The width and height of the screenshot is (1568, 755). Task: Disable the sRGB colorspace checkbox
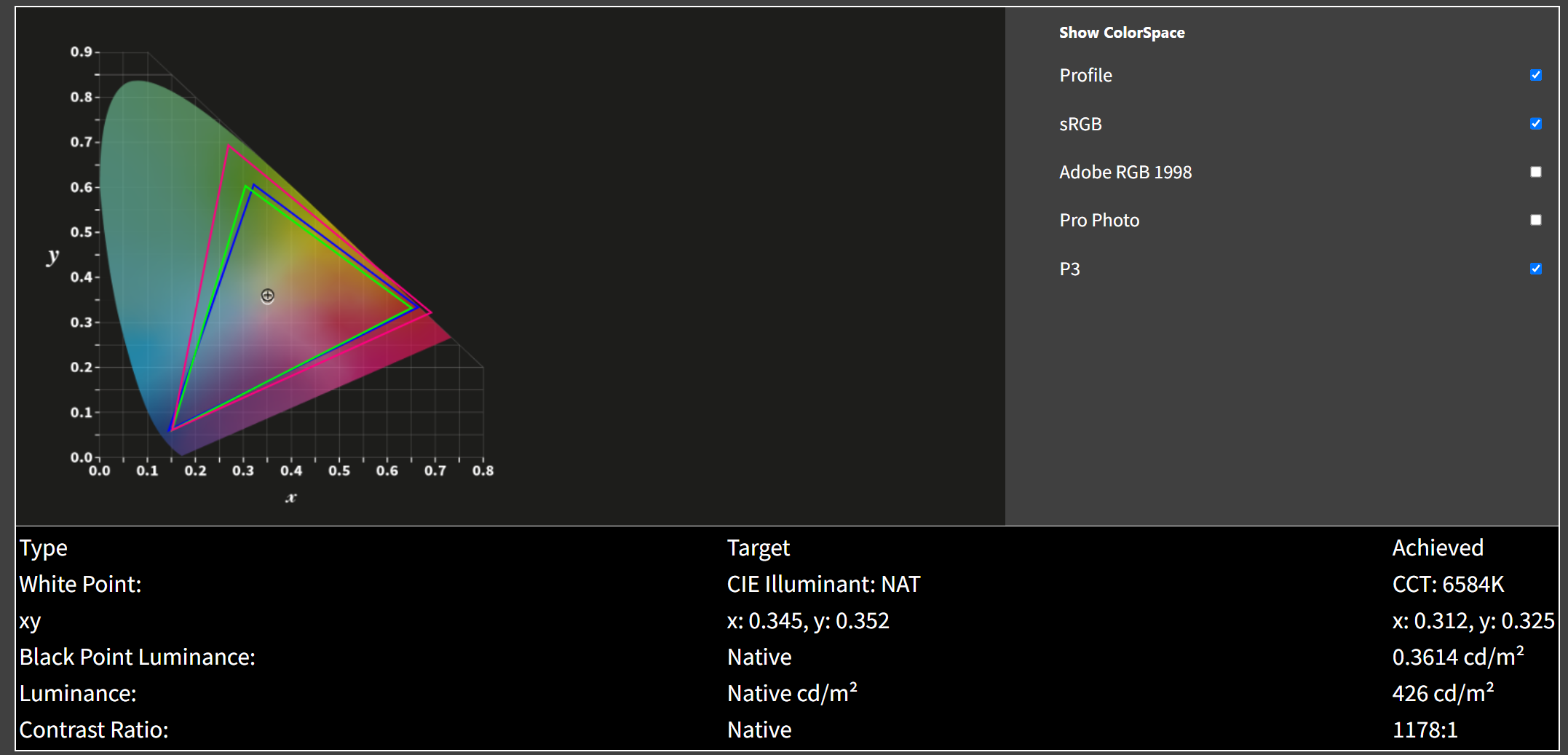1535,124
